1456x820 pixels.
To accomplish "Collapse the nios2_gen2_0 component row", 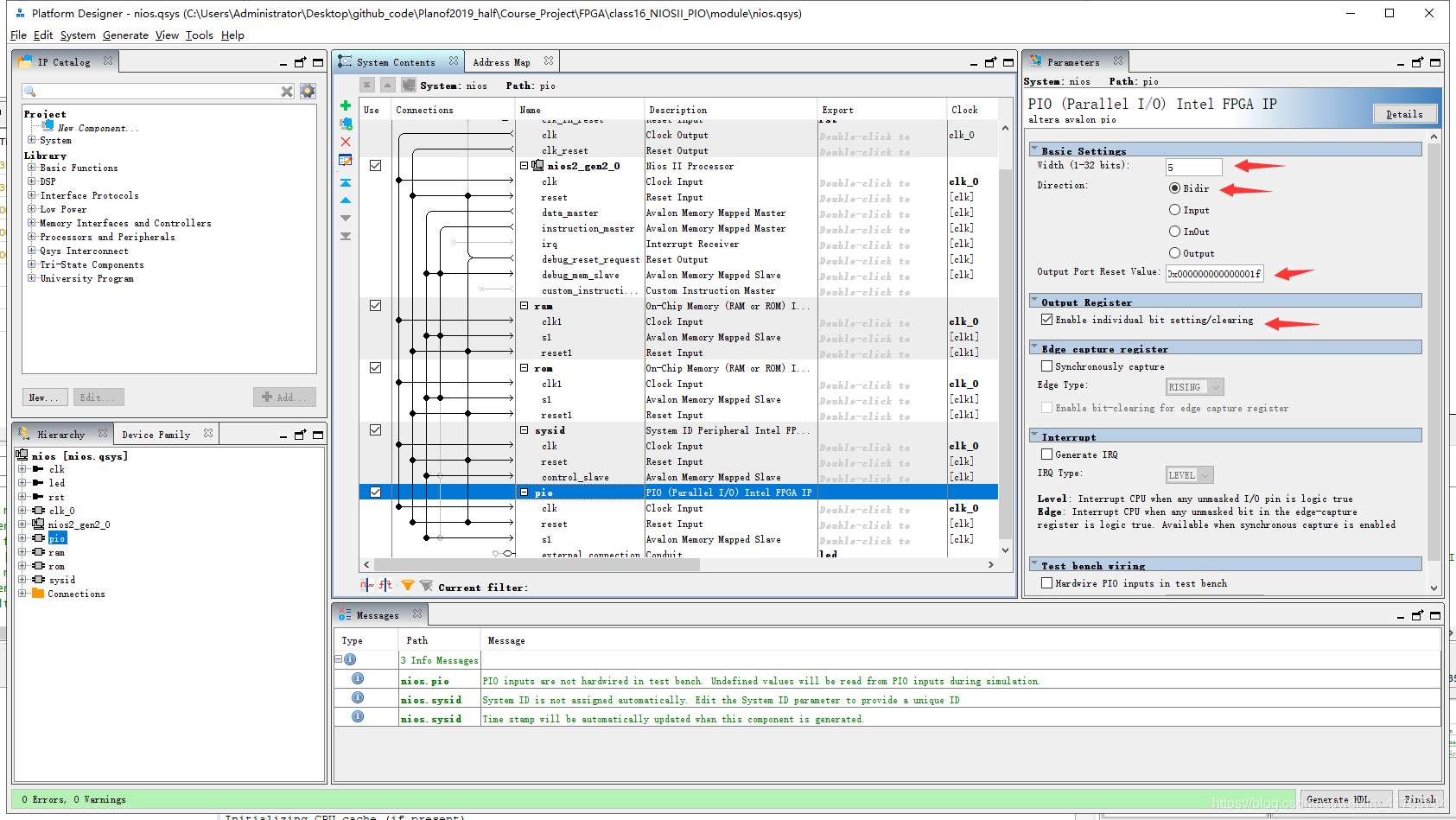I will click(x=524, y=165).
